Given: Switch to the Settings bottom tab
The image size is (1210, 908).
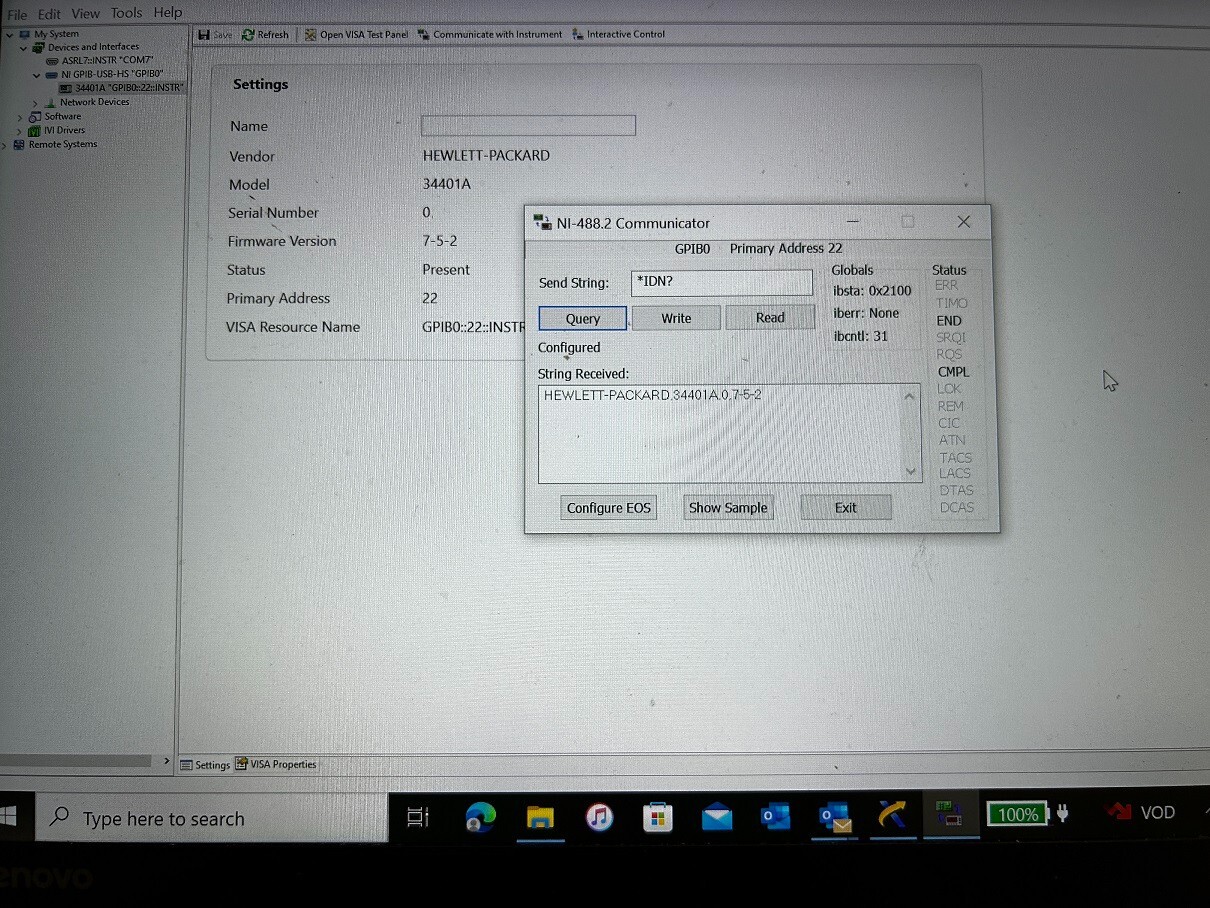Looking at the screenshot, I should (205, 765).
